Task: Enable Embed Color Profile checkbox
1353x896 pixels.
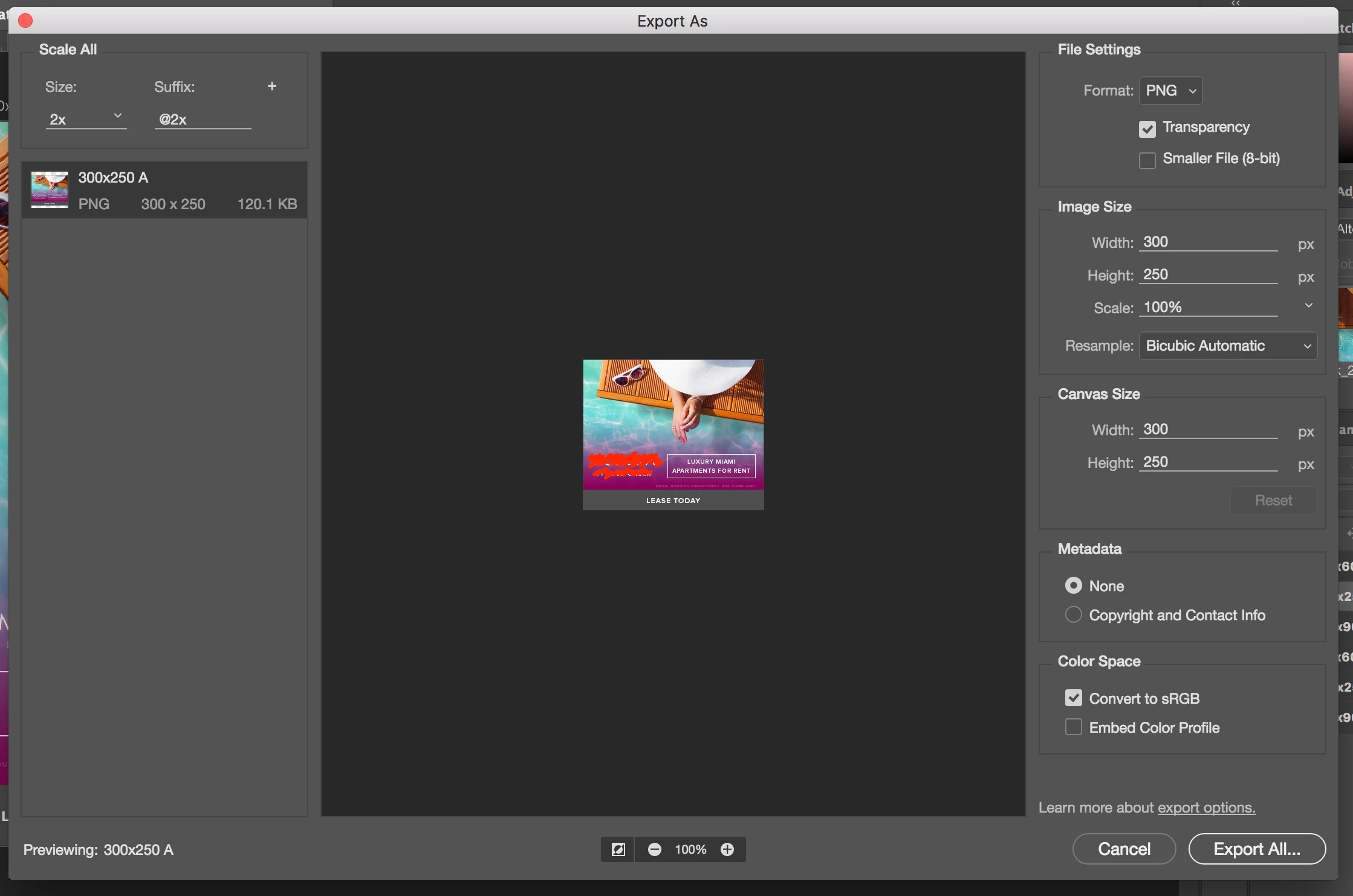Action: [1073, 727]
